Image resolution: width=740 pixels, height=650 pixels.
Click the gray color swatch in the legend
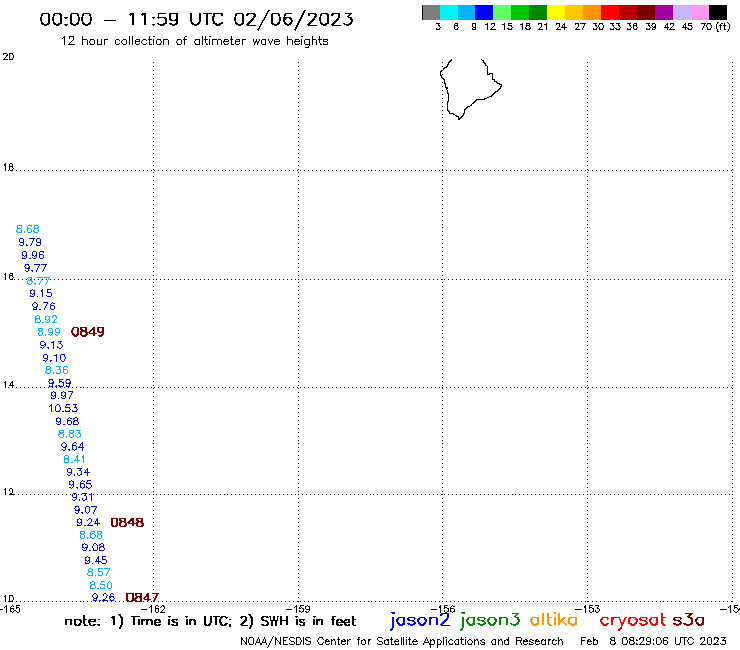click(x=431, y=12)
